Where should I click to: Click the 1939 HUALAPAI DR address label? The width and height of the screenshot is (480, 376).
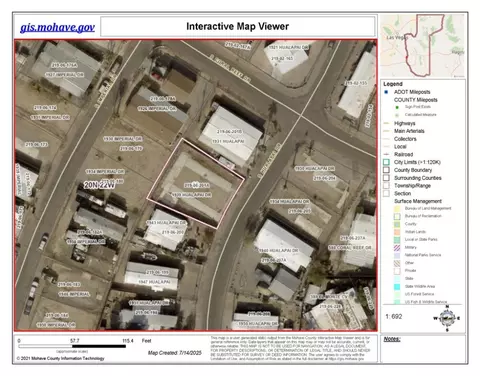[x=191, y=195]
